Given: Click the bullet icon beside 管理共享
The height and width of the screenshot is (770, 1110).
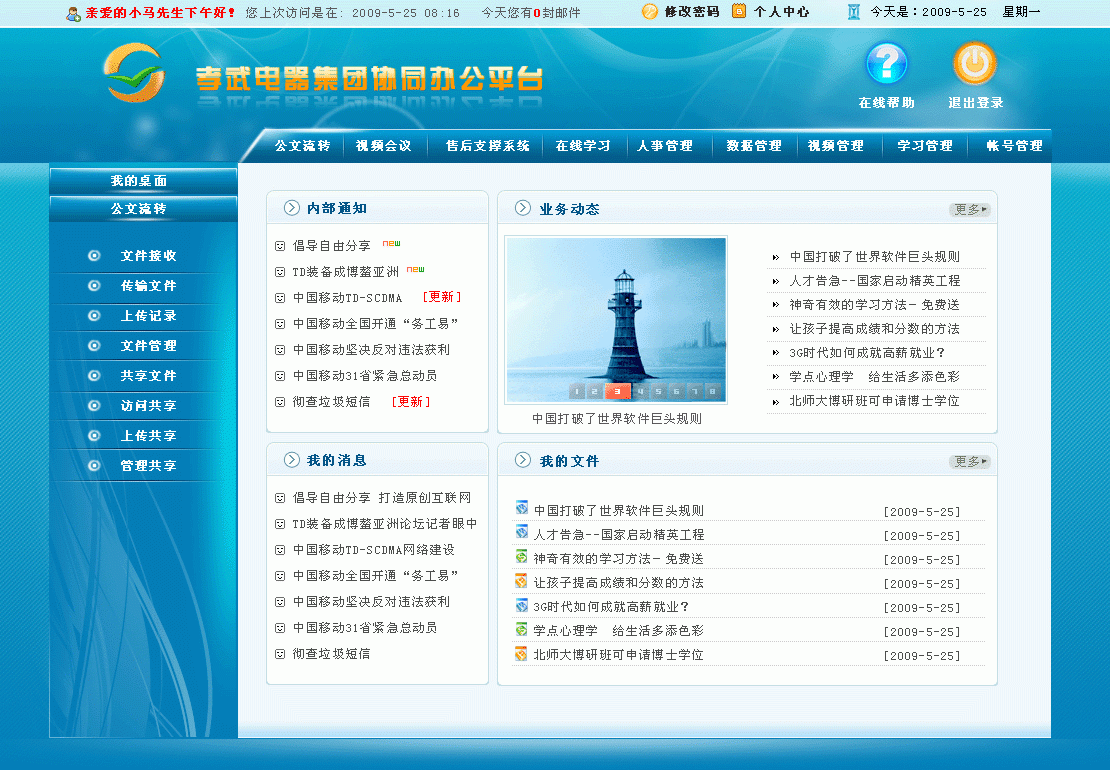Looking at the screenshot, I should (94, 465).
